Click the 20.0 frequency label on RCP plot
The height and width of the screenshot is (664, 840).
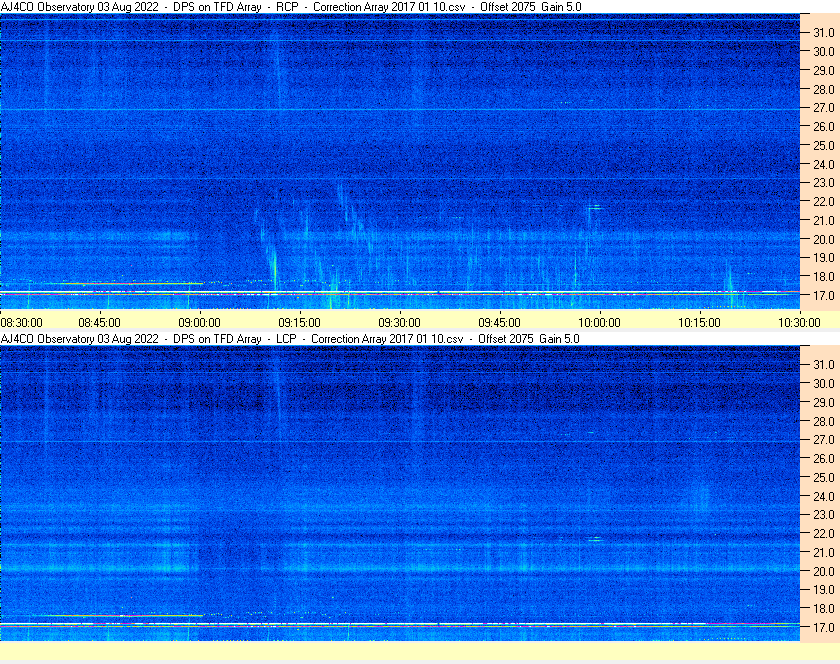coord(824,239)
